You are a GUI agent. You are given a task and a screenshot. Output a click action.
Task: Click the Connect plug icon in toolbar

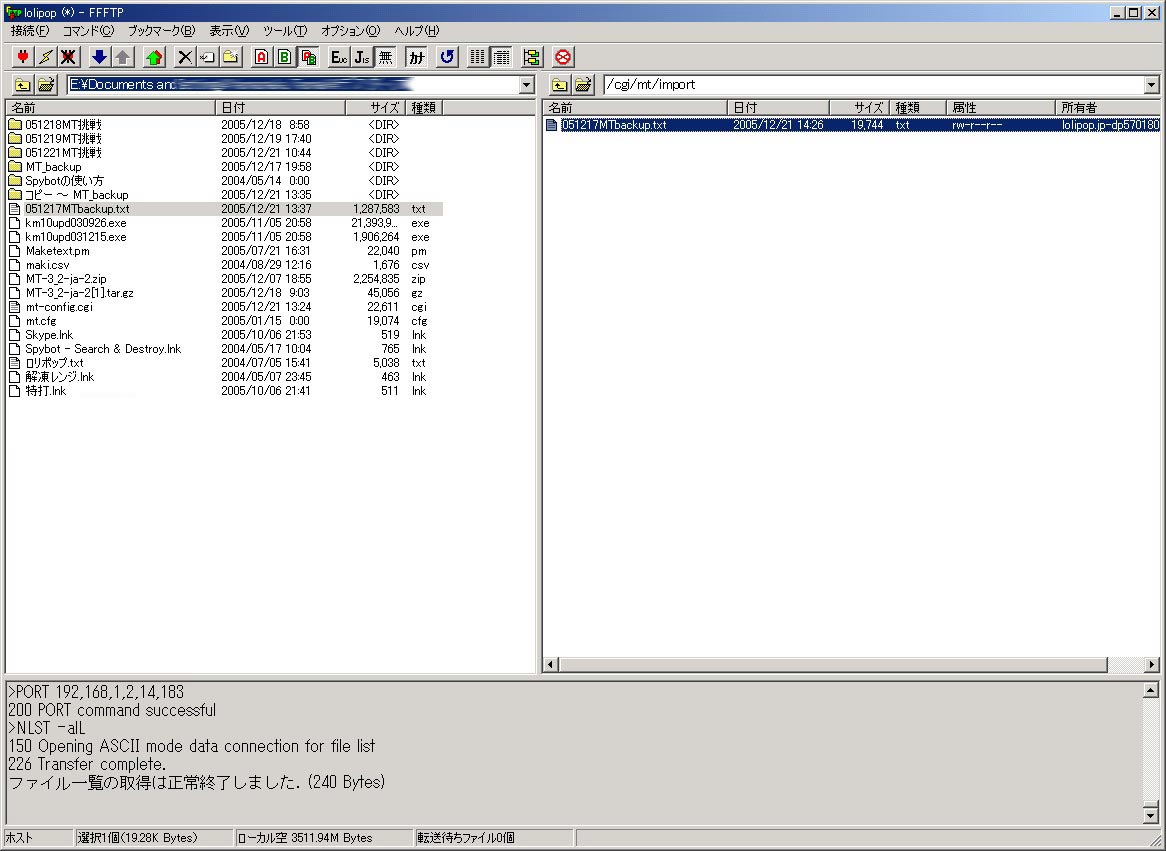(x=22, y=57)
